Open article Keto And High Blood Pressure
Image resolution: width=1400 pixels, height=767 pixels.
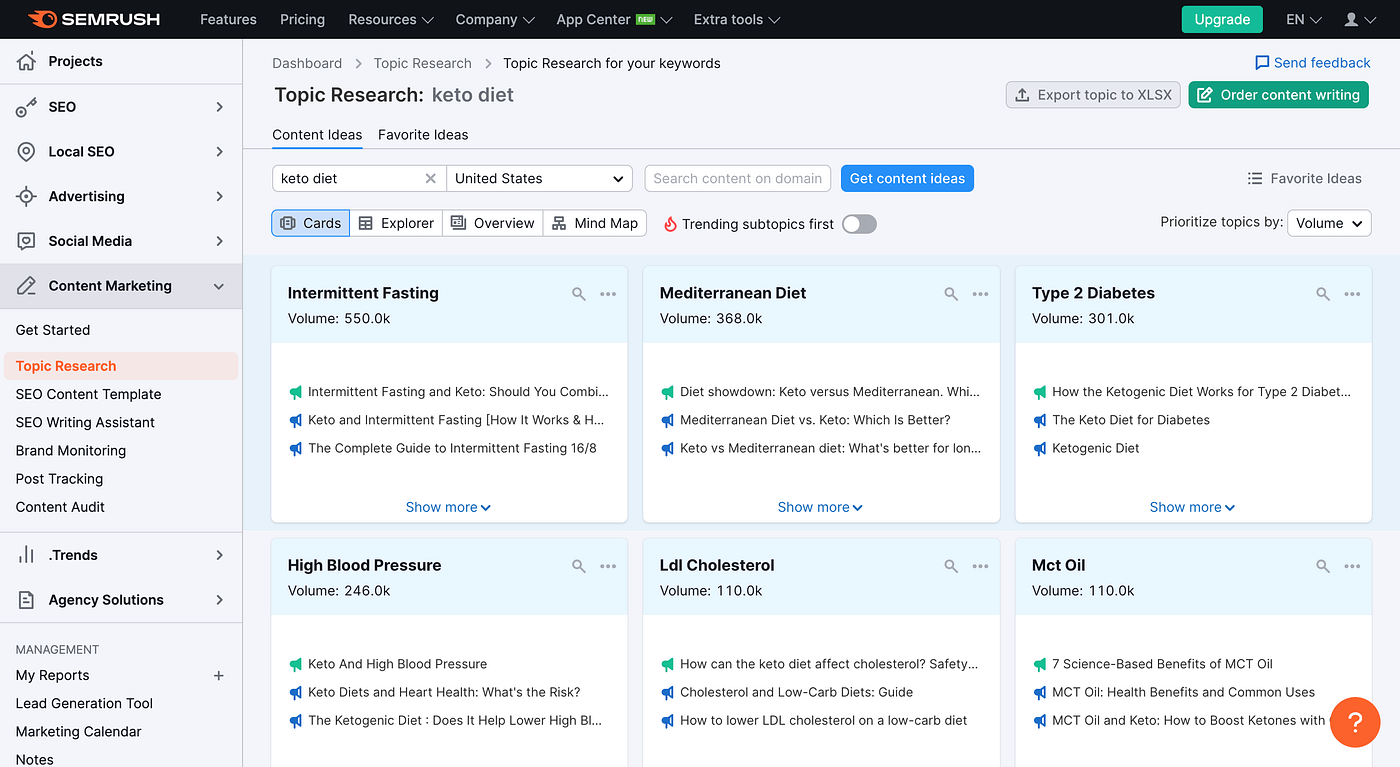tap(397, 664)
